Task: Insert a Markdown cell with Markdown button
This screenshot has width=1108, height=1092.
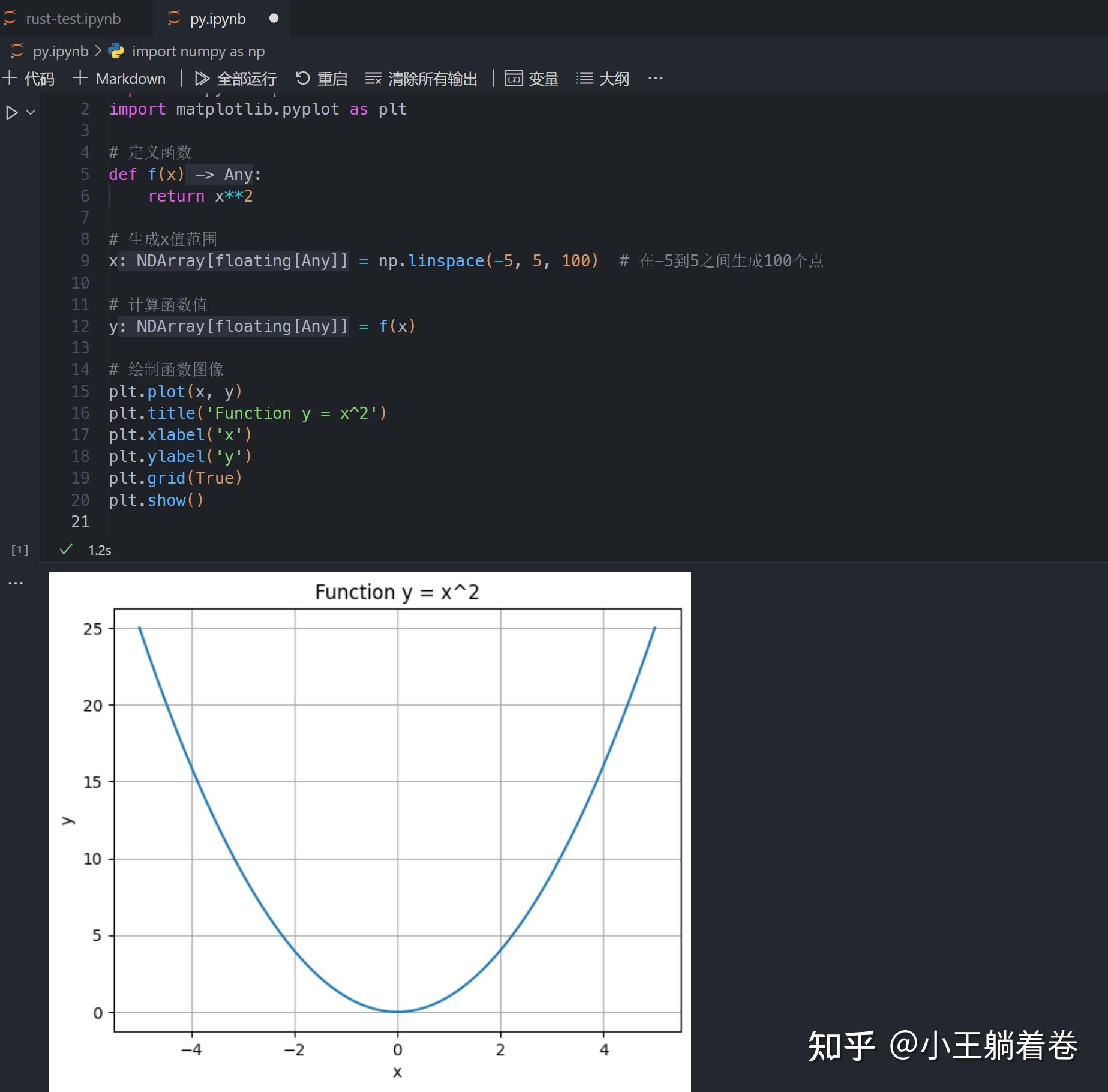Action: tap(119, 78)
